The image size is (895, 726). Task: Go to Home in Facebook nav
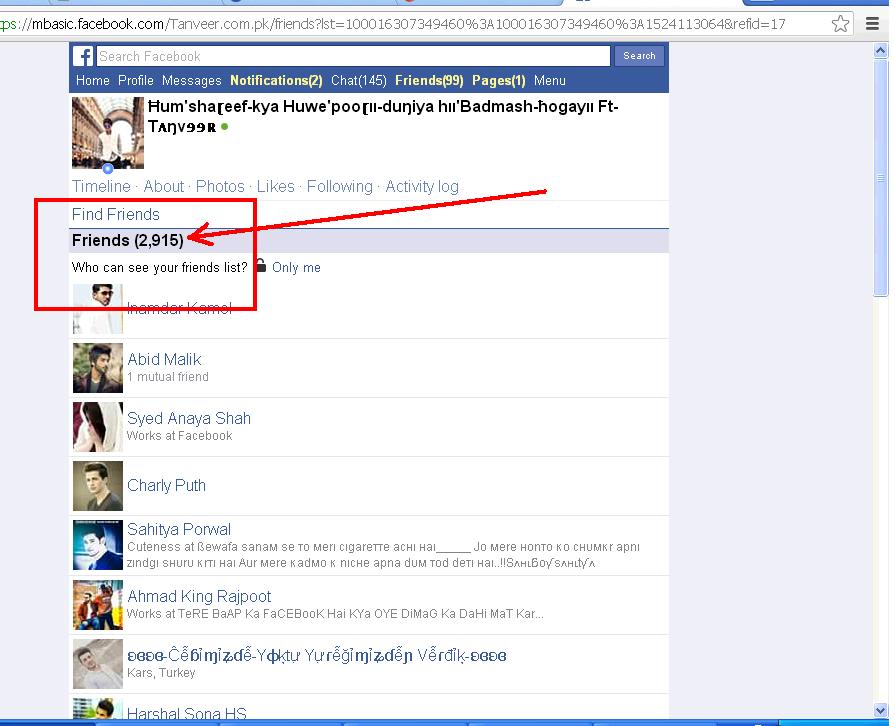[92, 80]
